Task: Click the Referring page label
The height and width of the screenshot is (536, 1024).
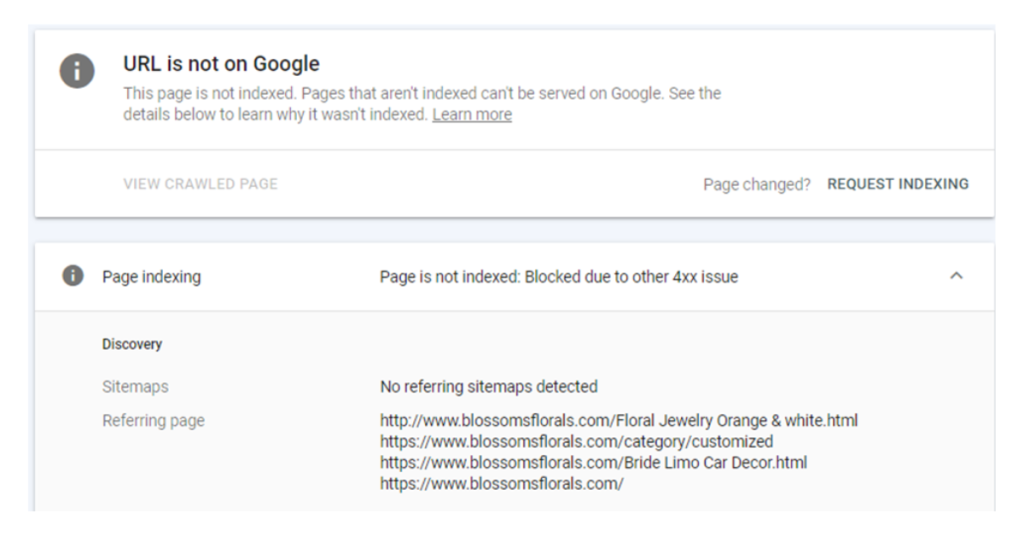Action: [153, 420]
